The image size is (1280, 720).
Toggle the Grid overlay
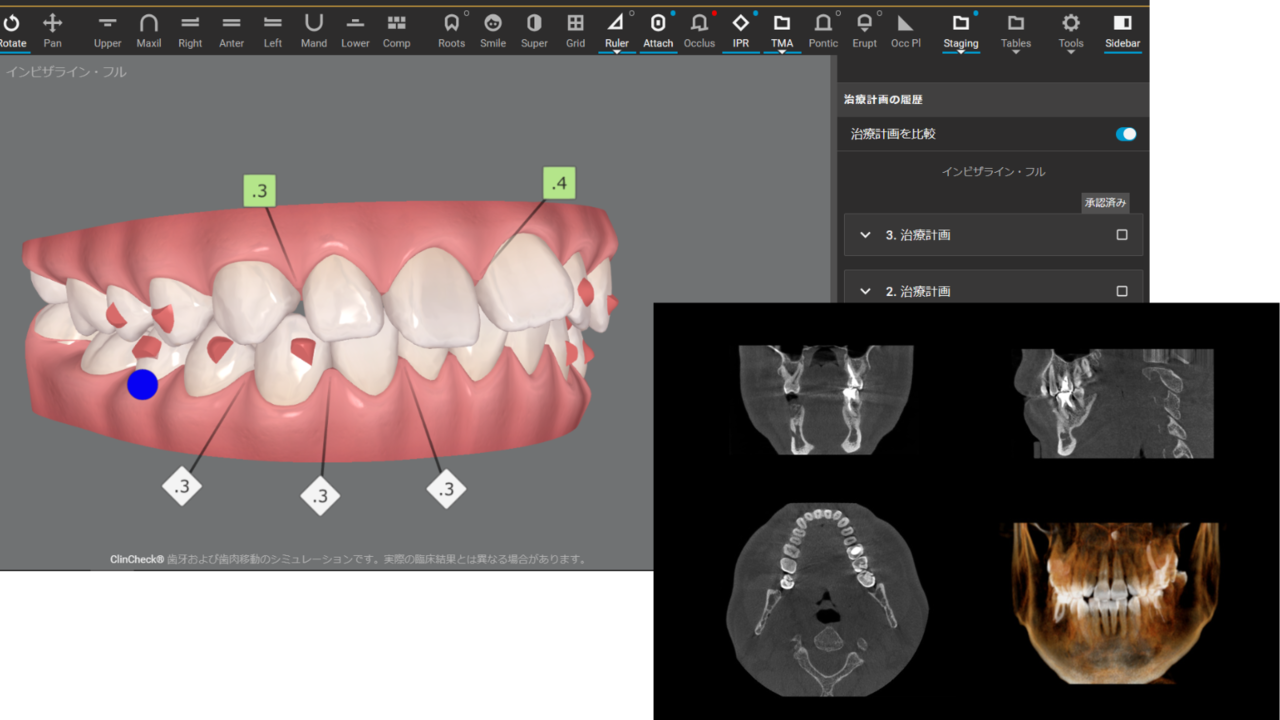coord(575,29)
